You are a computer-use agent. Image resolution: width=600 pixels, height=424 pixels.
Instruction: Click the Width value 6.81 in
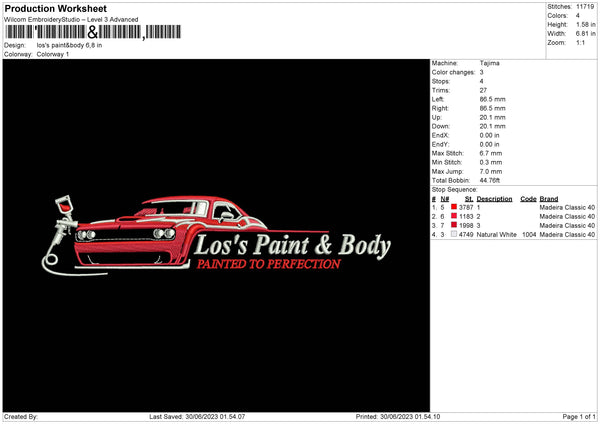coord(585,34)
